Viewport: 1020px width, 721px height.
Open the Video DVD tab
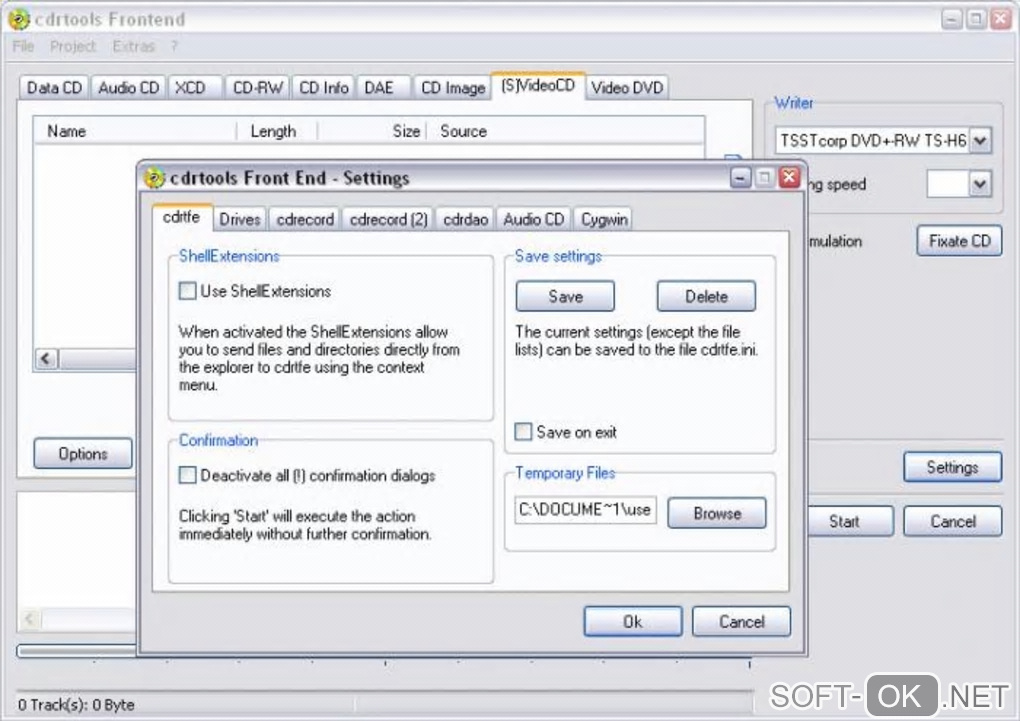tap(627, 88)
